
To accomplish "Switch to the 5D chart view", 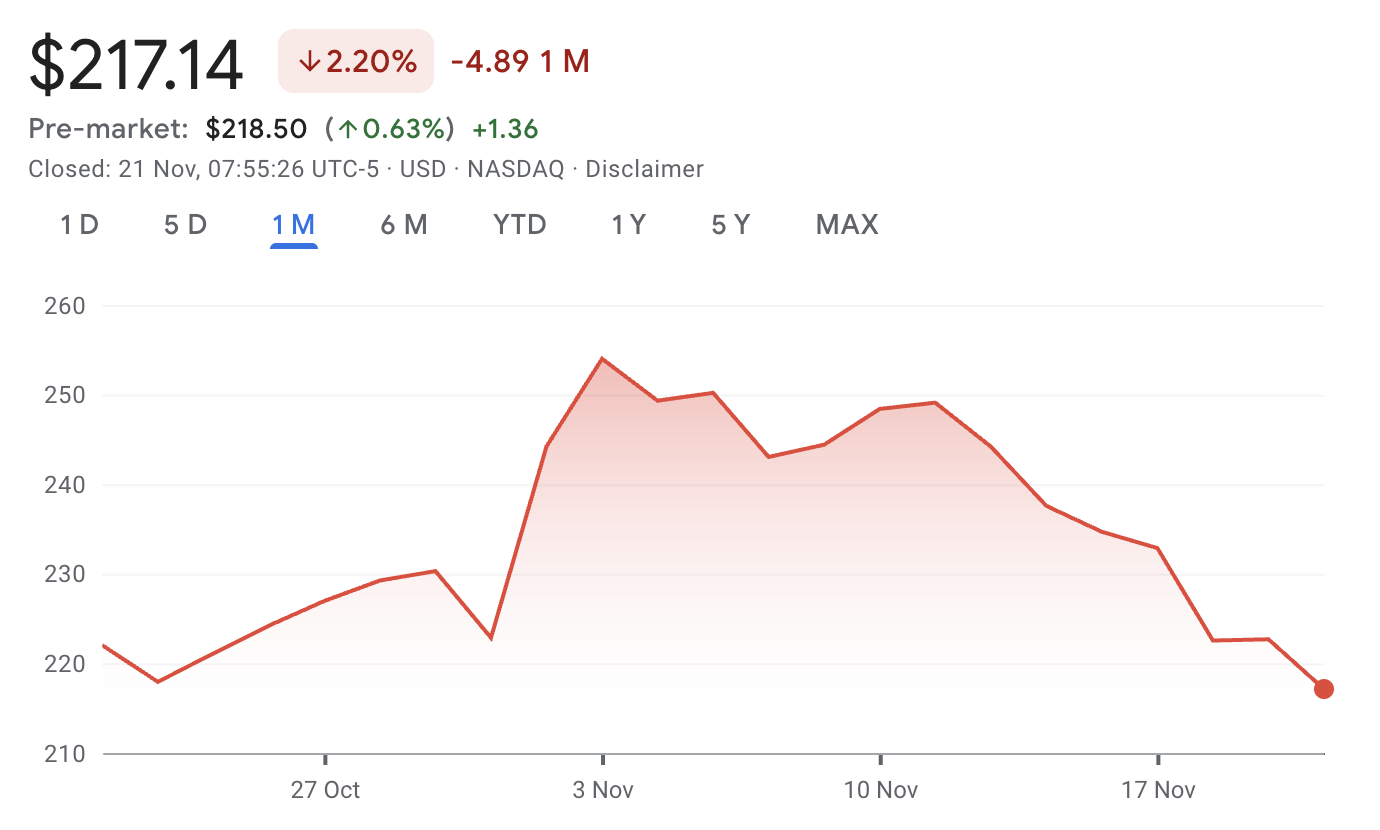I will point(185,225).
